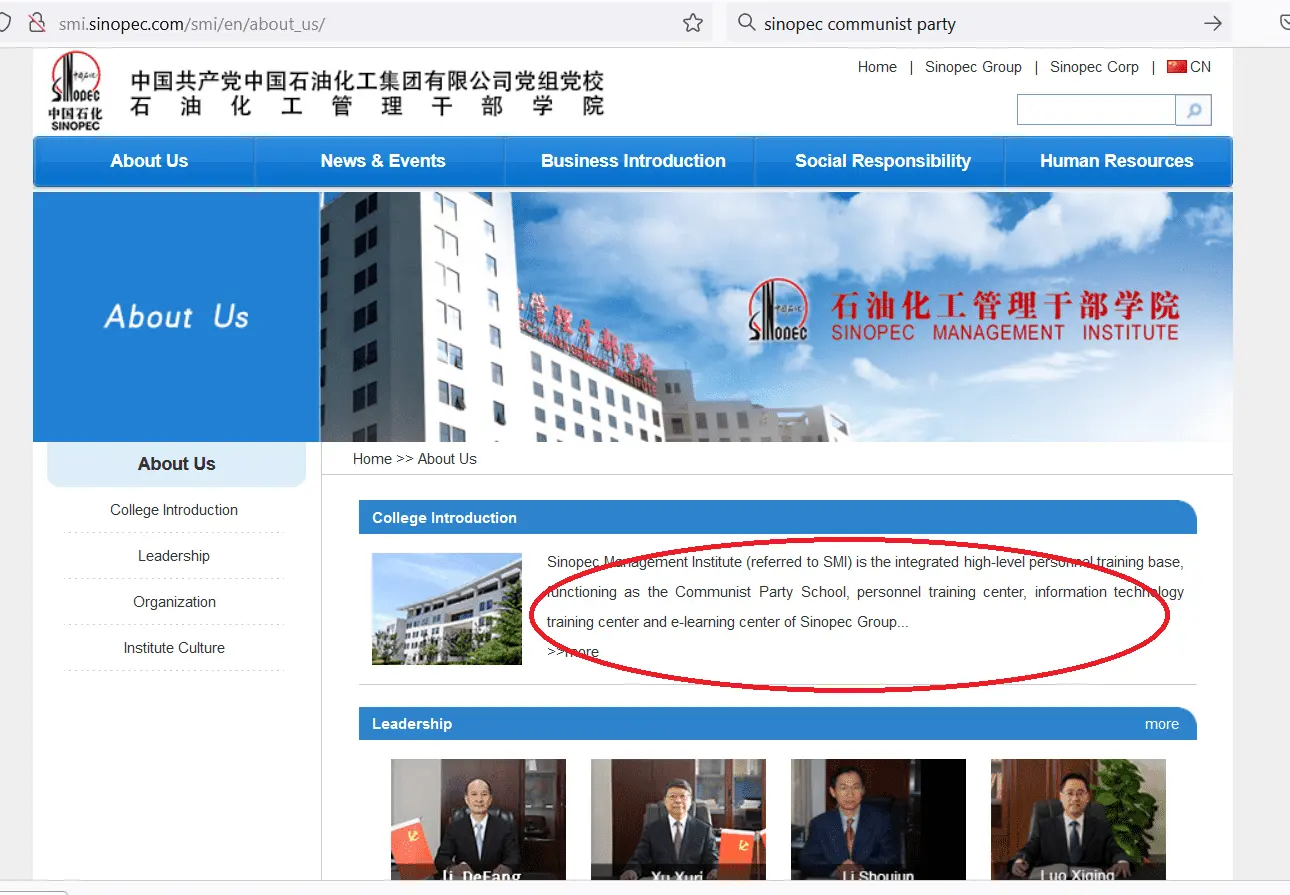Open the News & Events menu

(382, 161)
